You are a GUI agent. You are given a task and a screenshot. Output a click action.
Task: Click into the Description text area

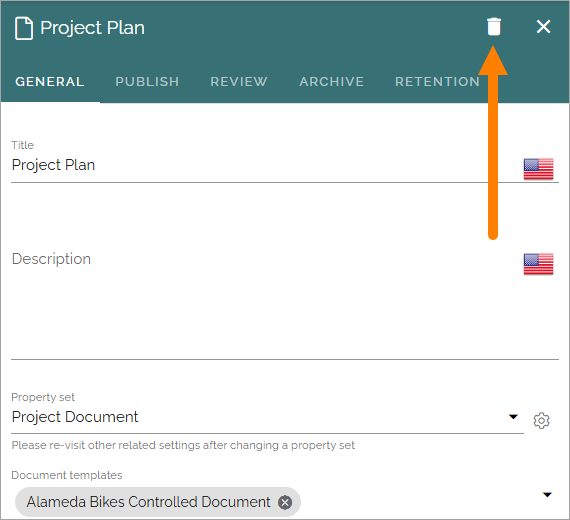[267, 304]
